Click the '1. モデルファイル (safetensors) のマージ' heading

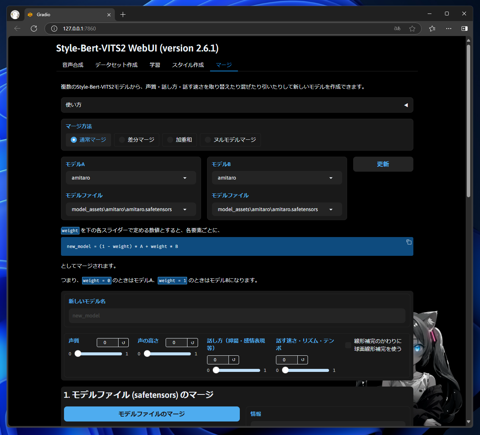coord(138,395)
